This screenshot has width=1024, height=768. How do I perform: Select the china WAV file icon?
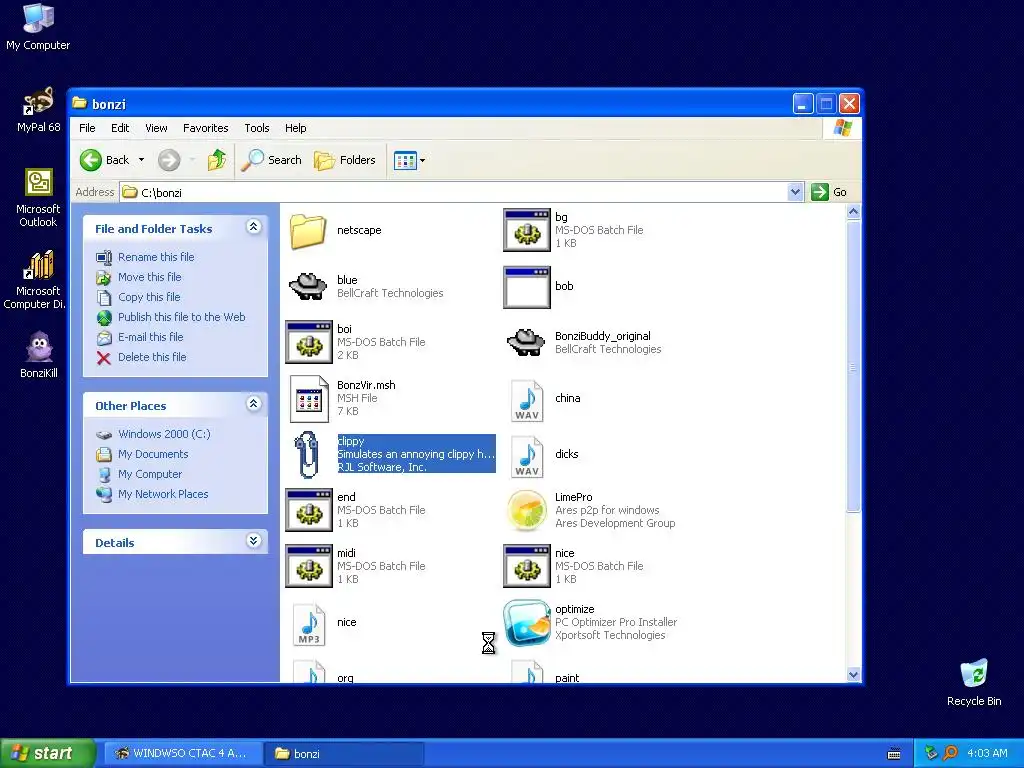tap(527, 400)
